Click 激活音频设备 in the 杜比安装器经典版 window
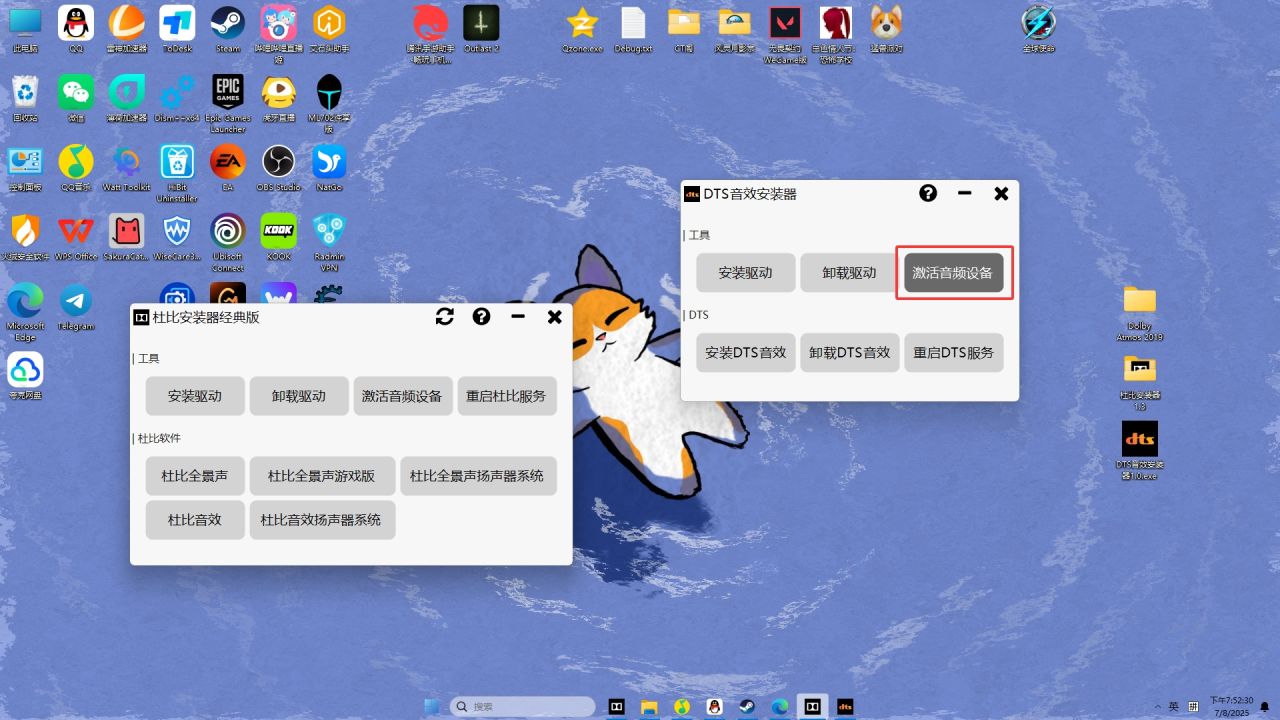The image size is (1280, 720). coord(403,396)
